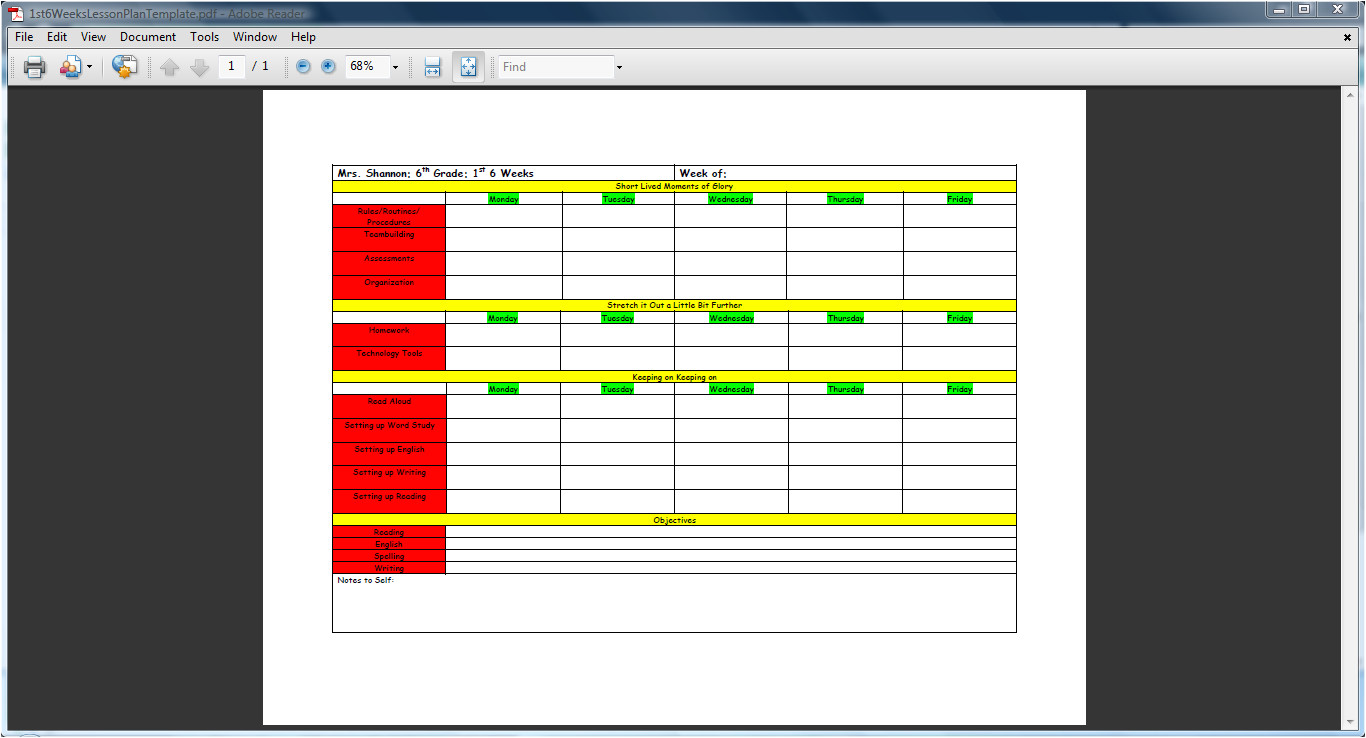This screenshot has width=1366, height=738.
Task: Click the Zoom Out minus icon
Action: point(303,67)
